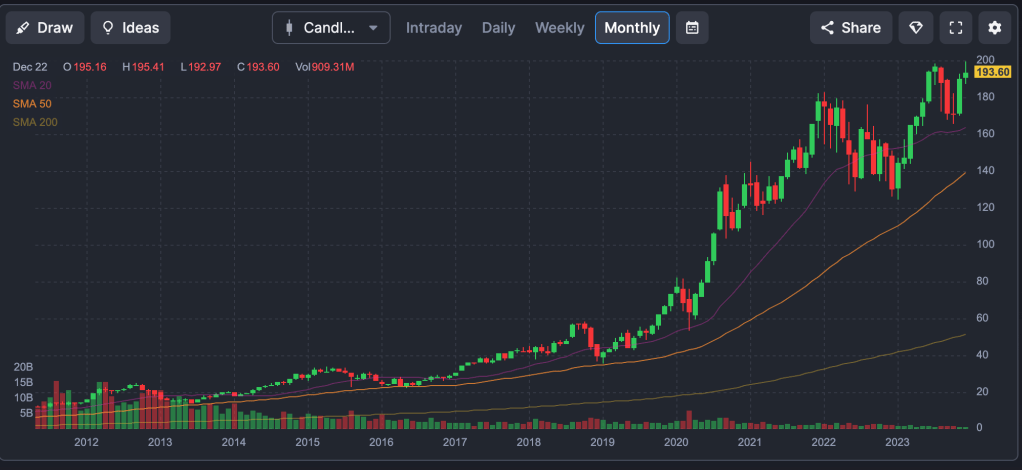Open the Draw tools
The width and height of the screenshot is (1022, 470).
pyautogui.click(x=44, y=28)
